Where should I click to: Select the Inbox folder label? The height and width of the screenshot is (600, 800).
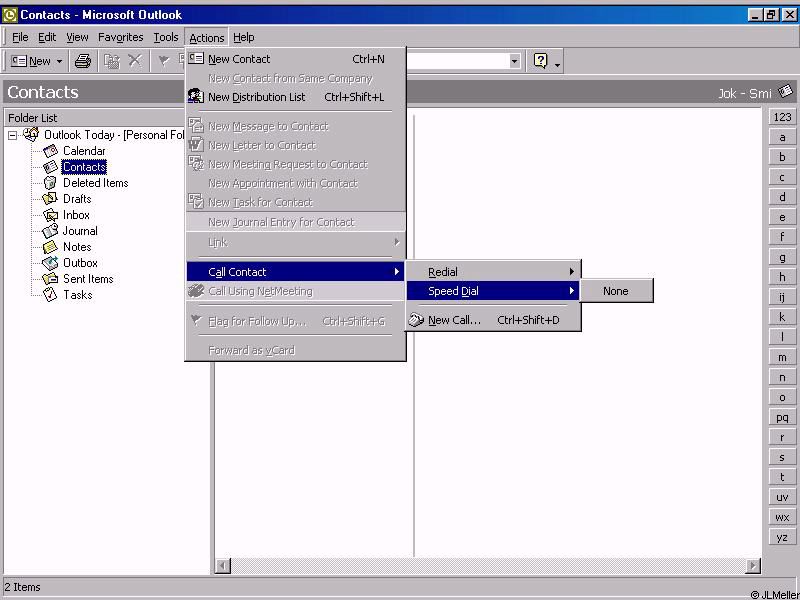(x=76, y=215)
